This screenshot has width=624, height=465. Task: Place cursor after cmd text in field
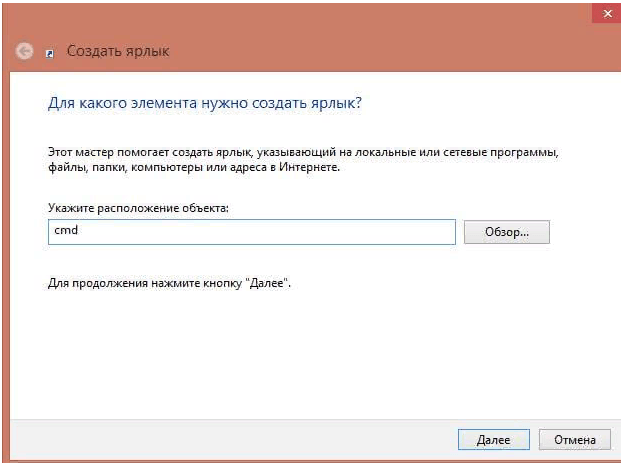79,230
